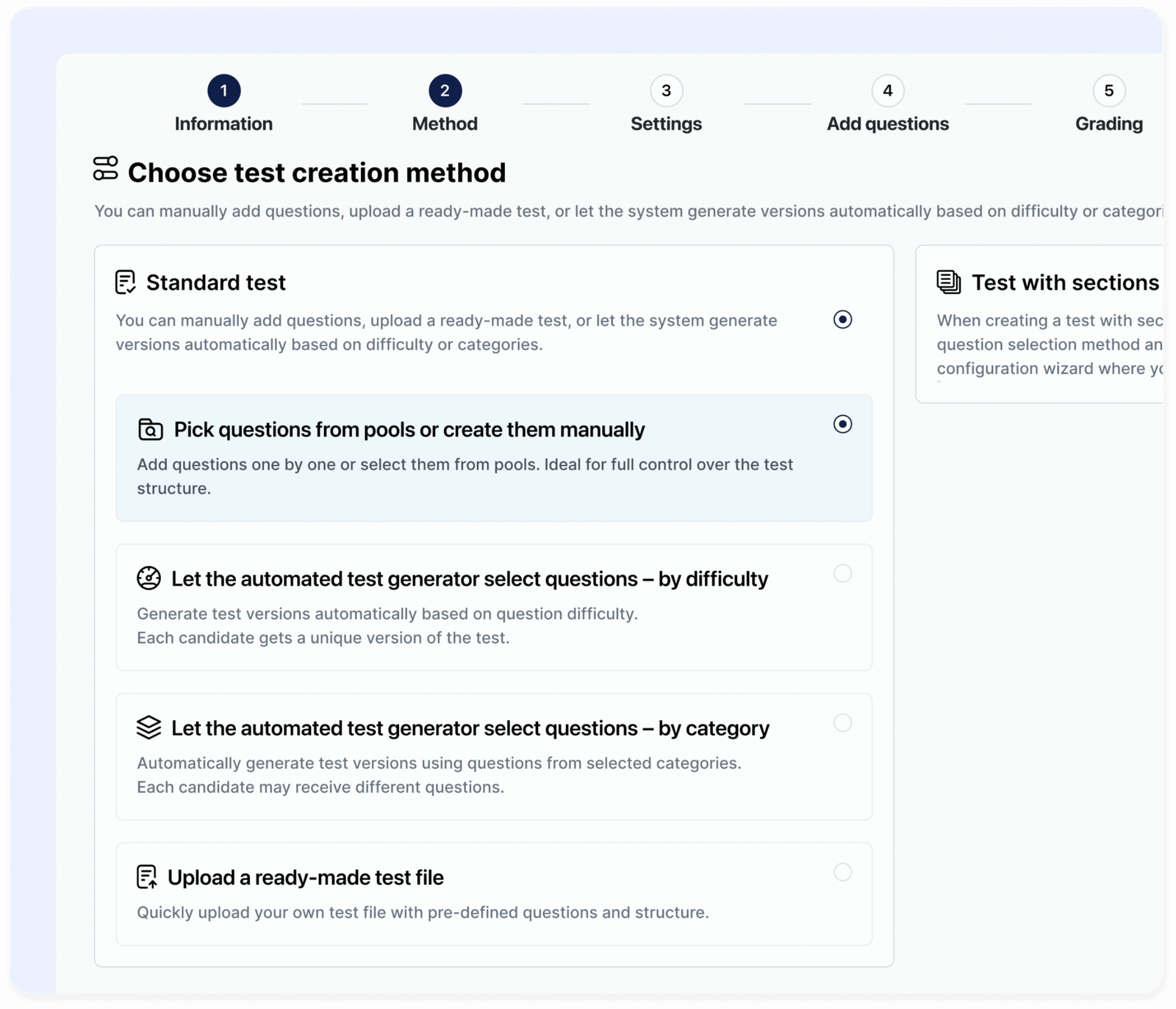
Task: Click the Test with sections card heading
Action: pyautogui.click(x=1064, y=282)
